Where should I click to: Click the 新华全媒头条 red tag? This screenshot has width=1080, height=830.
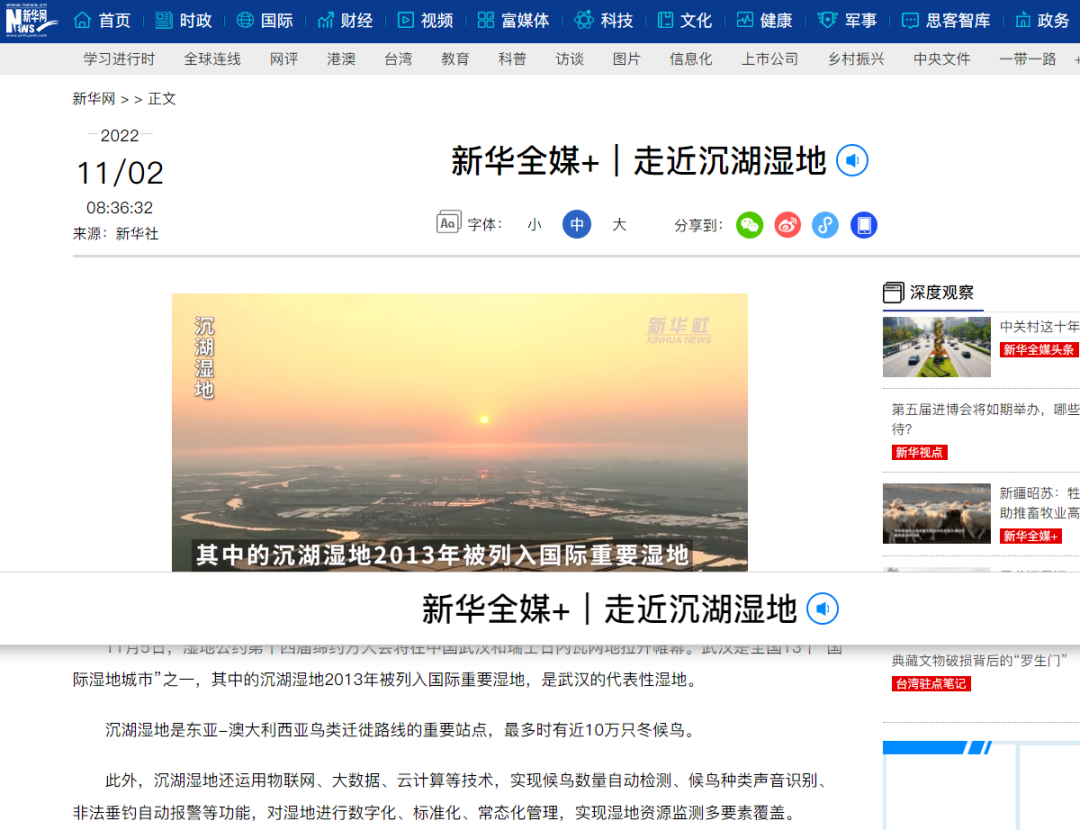point(1038,350)
